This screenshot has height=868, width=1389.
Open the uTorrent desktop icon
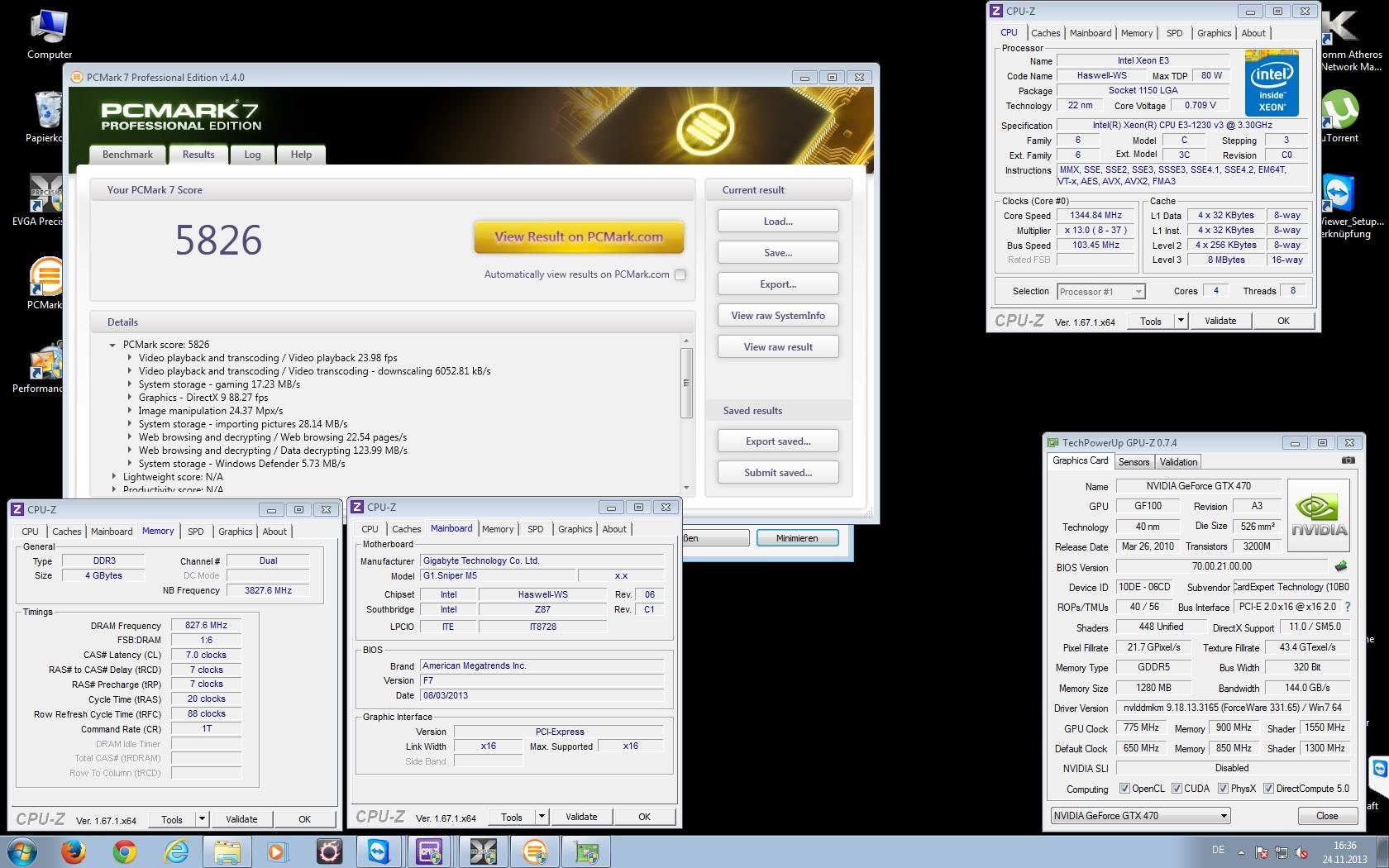coord(1341,116)
